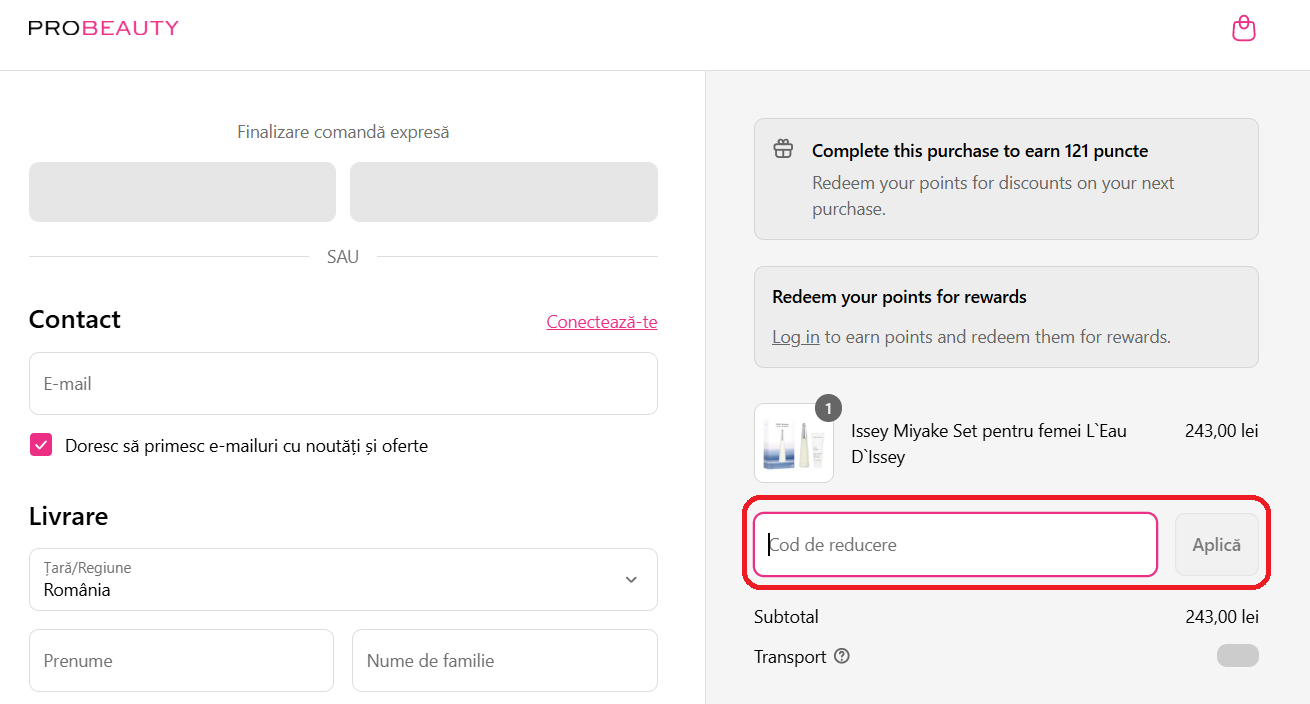Click the item quantity badge on product
The width and height of the screenshot is (1310, 704).
[x=828, y=408]
